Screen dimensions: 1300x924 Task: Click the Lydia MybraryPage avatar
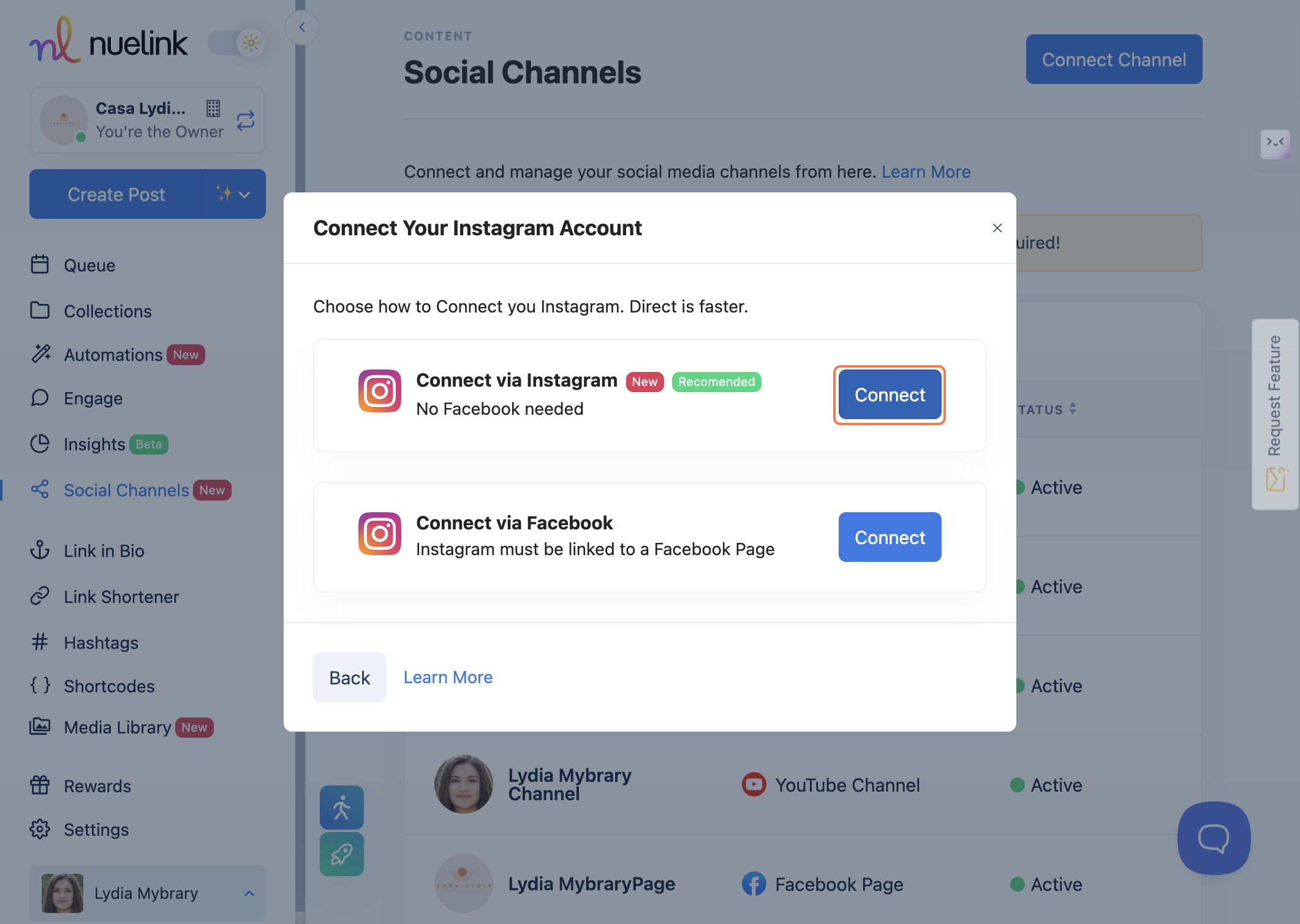(464, 884)
